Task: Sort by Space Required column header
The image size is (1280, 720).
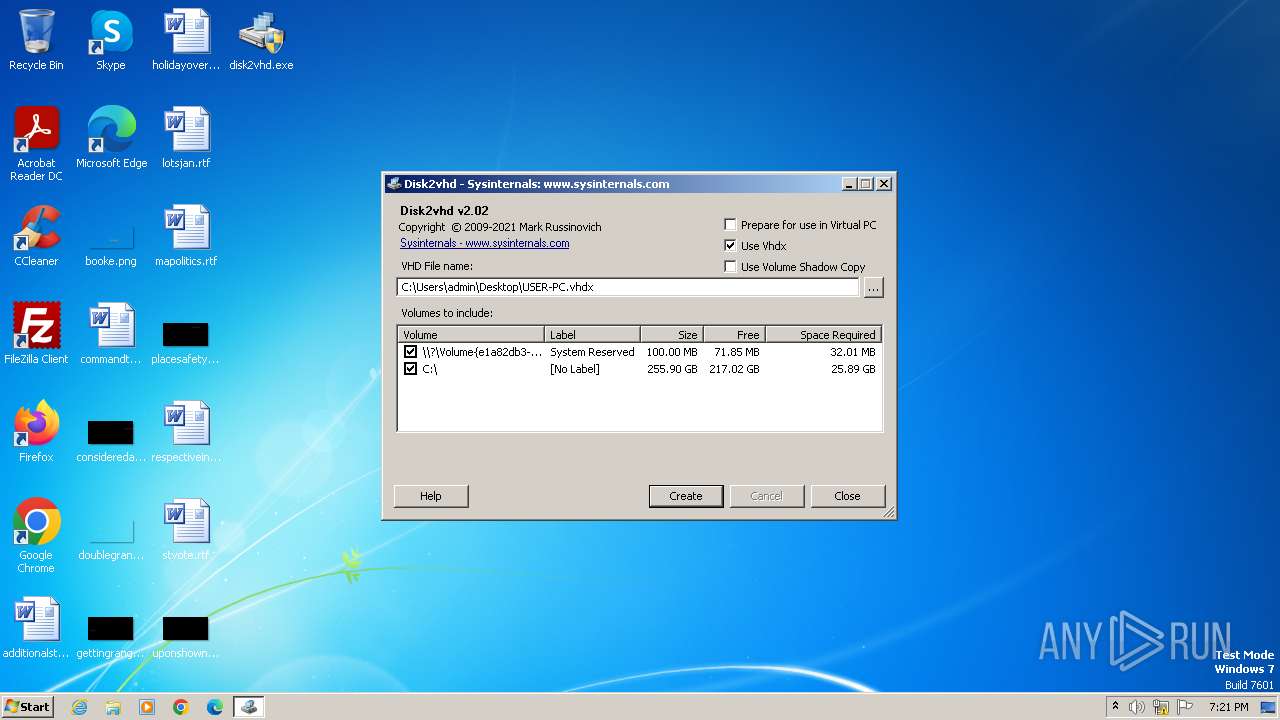Action: [x=823, y=335]
